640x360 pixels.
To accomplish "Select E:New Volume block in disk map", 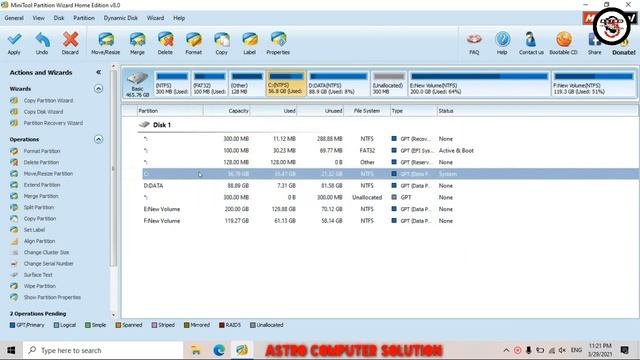I will tap(479, 83).
